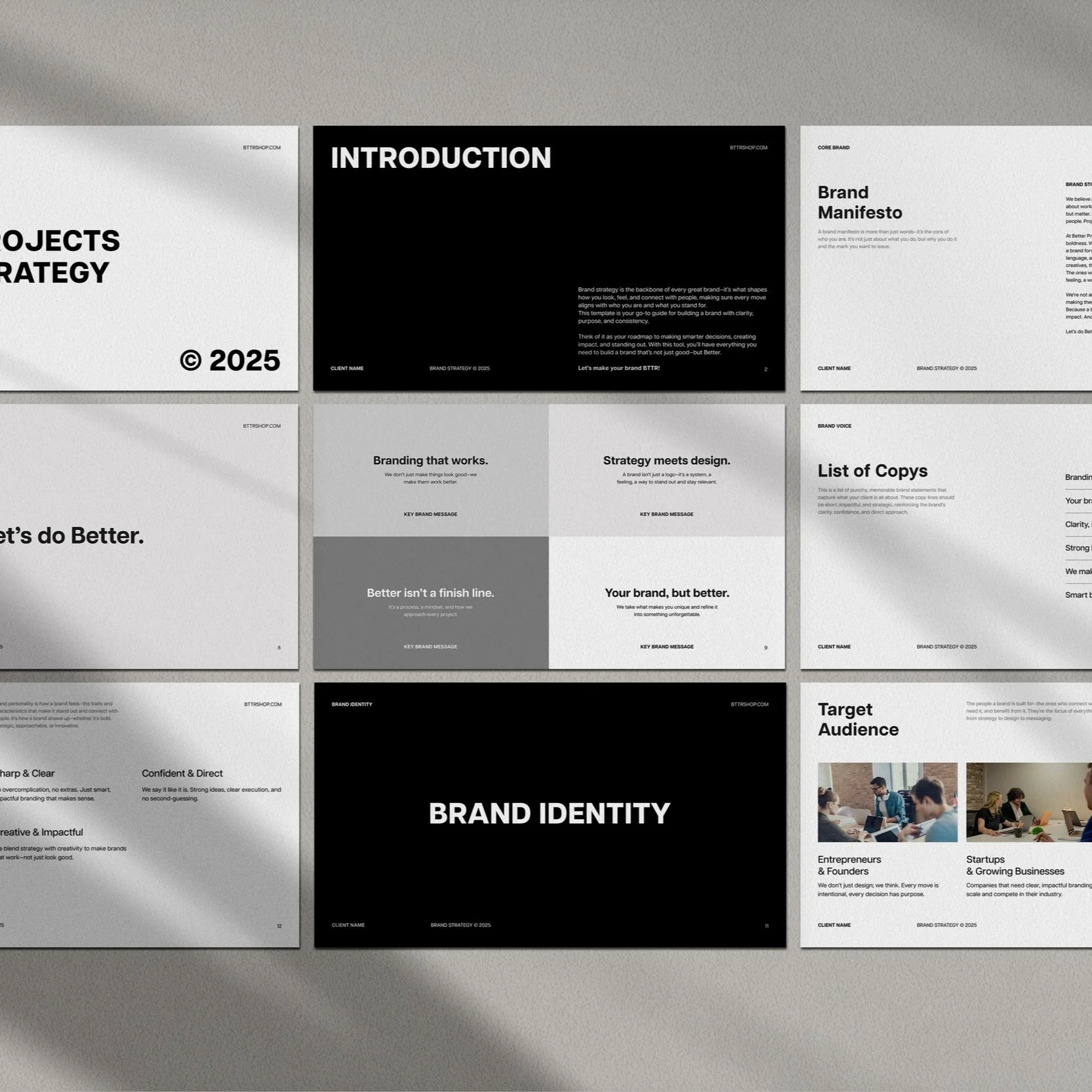This screenshot has height=1092, width=1092.
Task: Click the © 2025 text on cover slide
Action: pos(230,361)
